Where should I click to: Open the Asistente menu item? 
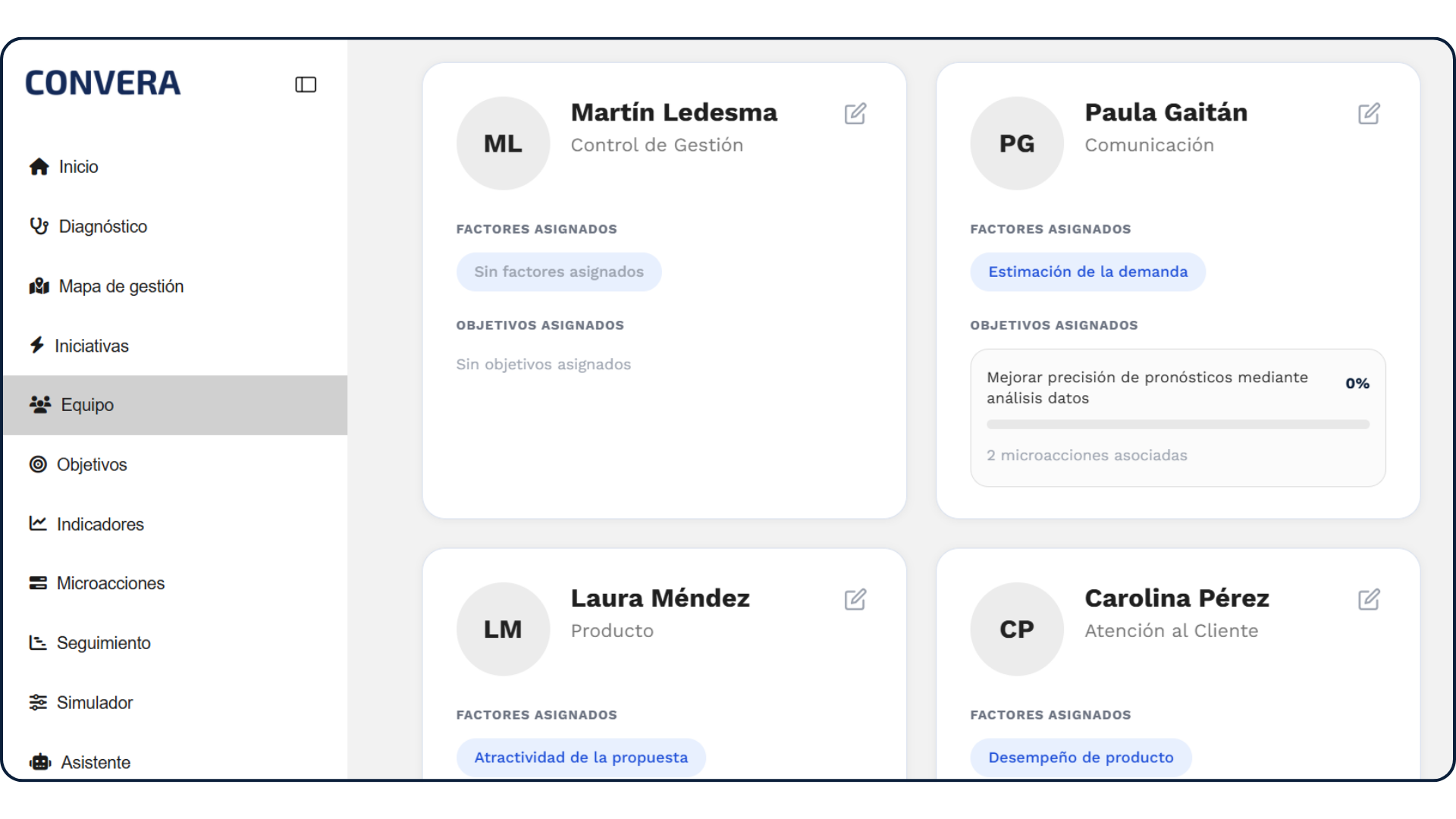click(x=175, y=762)
